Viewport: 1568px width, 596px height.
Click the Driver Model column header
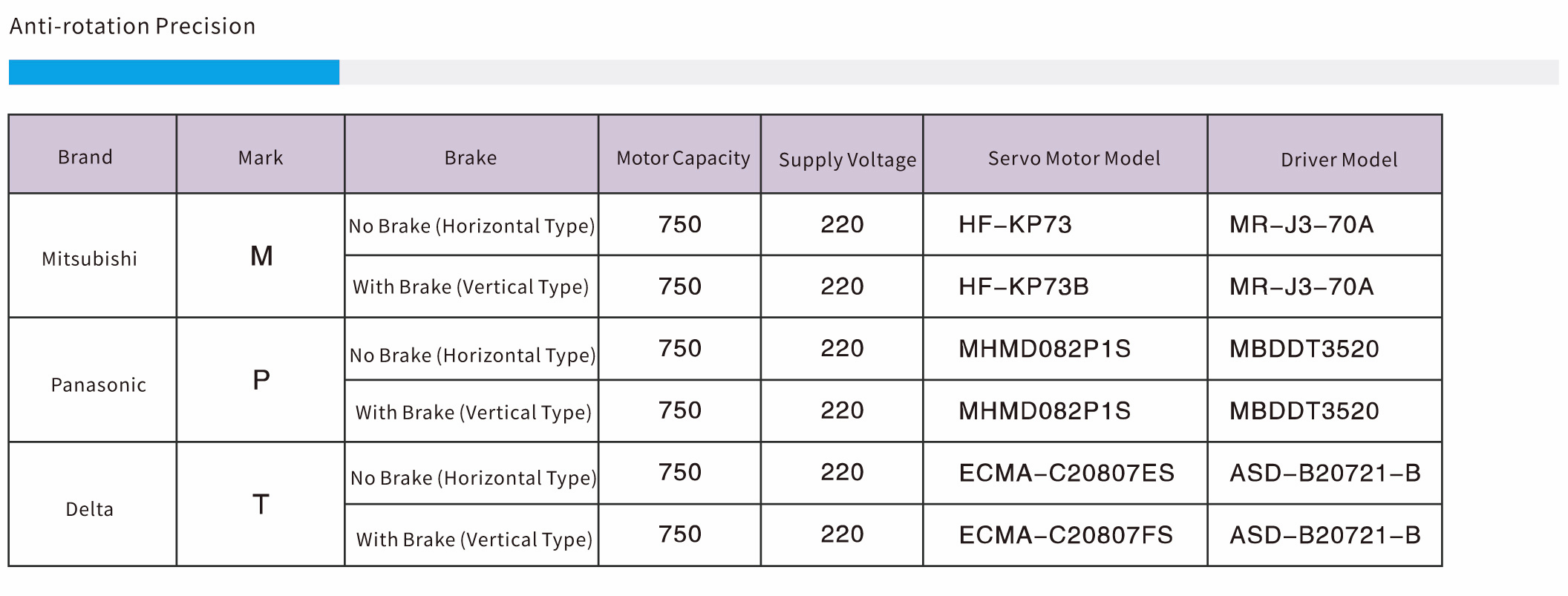1339,160
